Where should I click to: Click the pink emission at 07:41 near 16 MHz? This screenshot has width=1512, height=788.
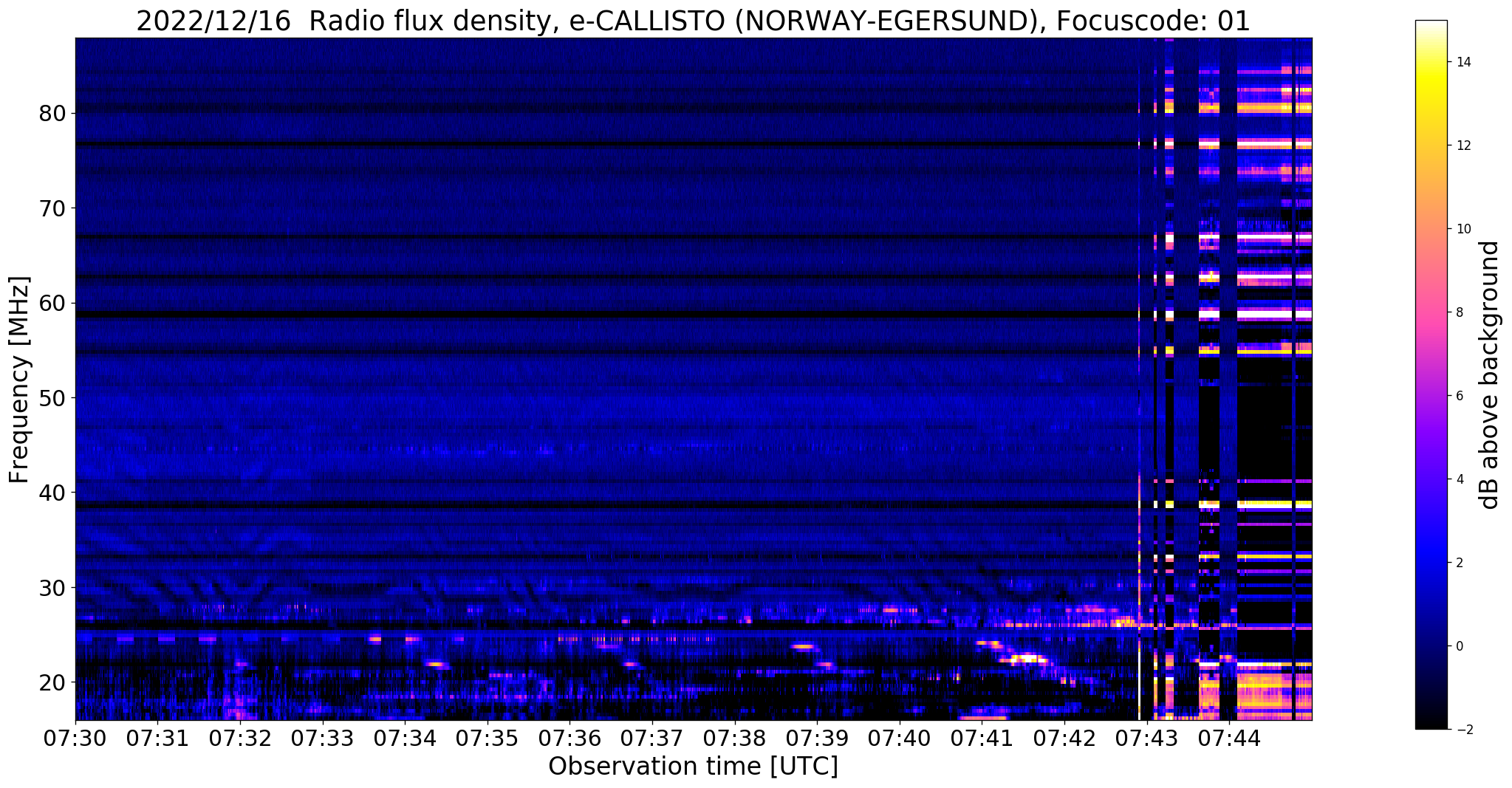[983, 717]
